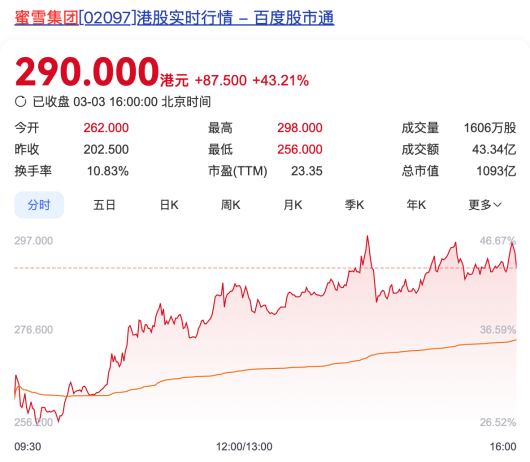Select the 季K chart tab
530x462 pixels.
355,205
